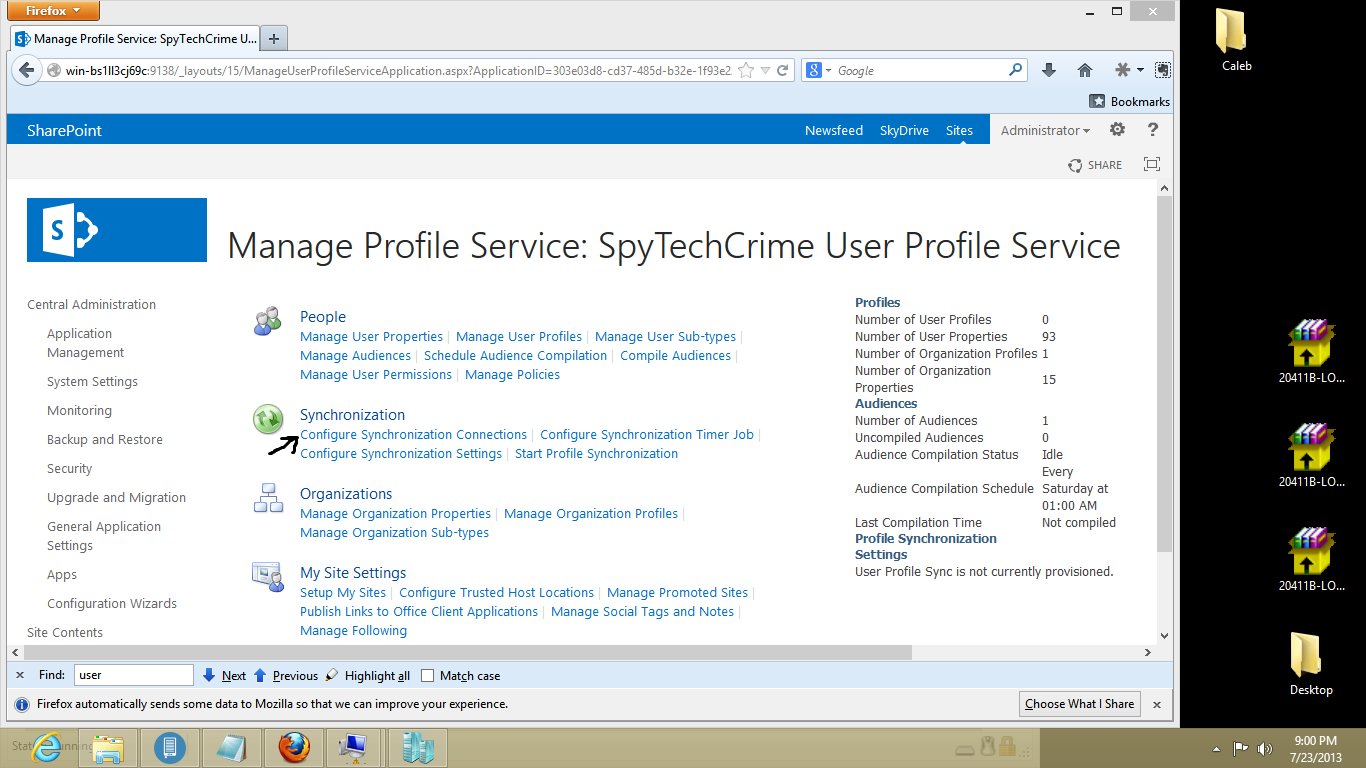Click the SharePoint logo tile
The height and width of the screenshot is (768, 1366).
117,230
